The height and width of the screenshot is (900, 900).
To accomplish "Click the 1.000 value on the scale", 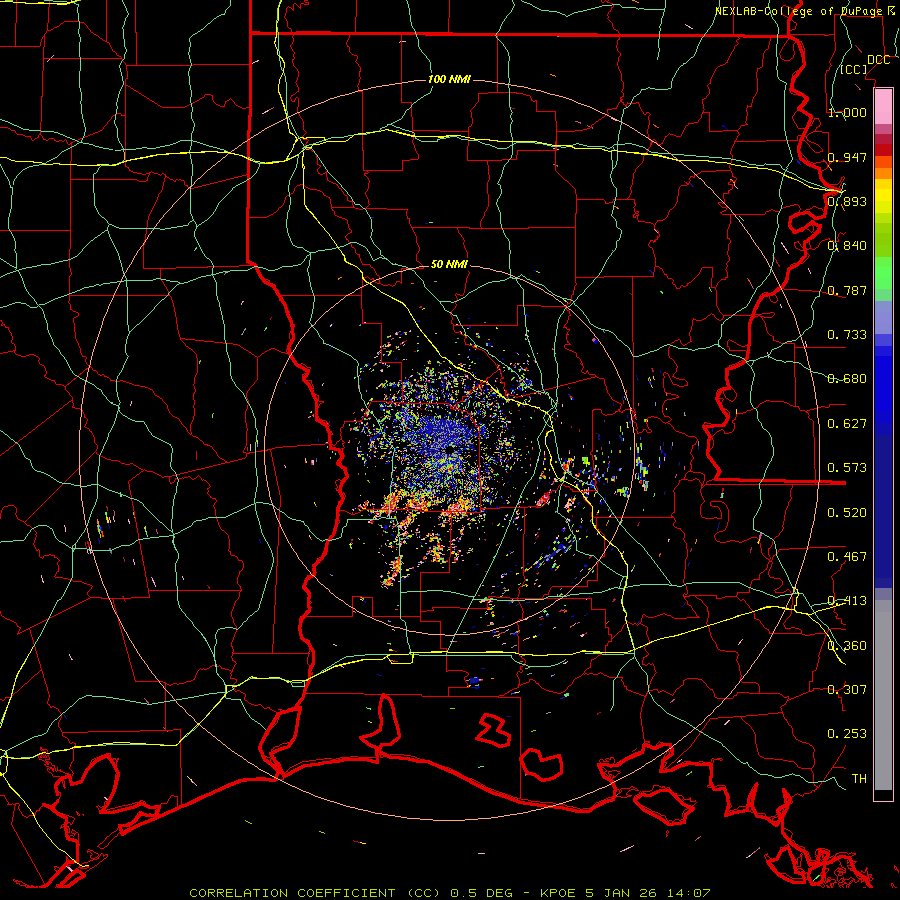I will [847, 112].
